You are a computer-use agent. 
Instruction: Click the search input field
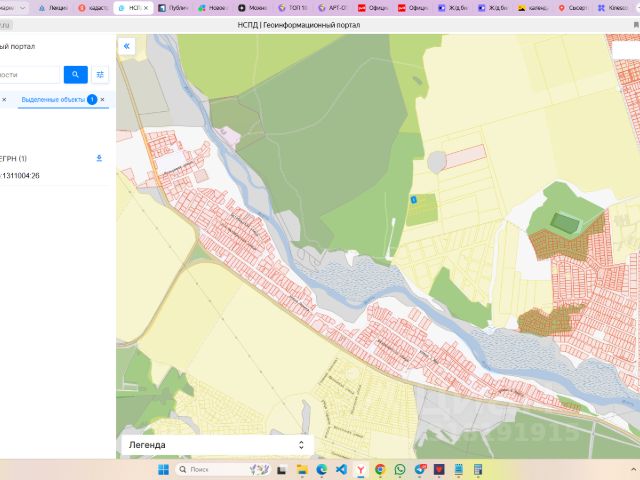(x=28, y=74)
